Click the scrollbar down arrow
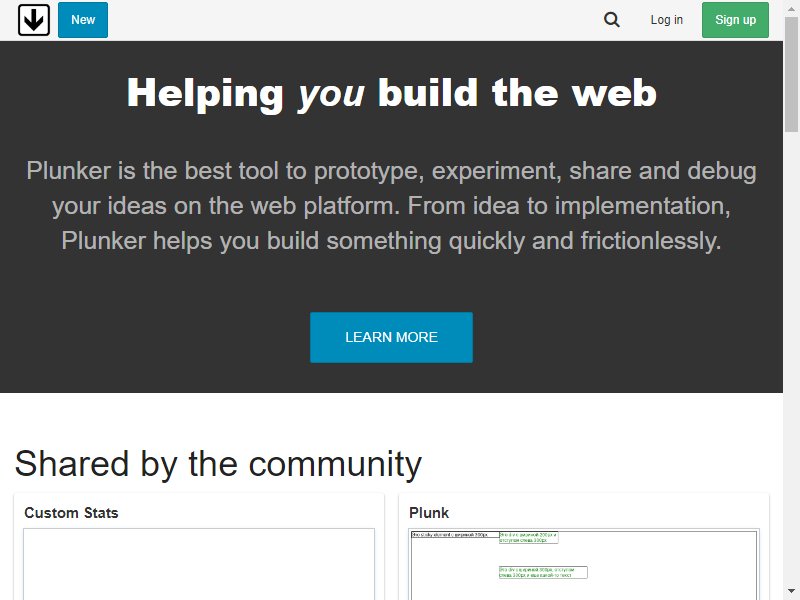800x600 pixels. [791, 591]
